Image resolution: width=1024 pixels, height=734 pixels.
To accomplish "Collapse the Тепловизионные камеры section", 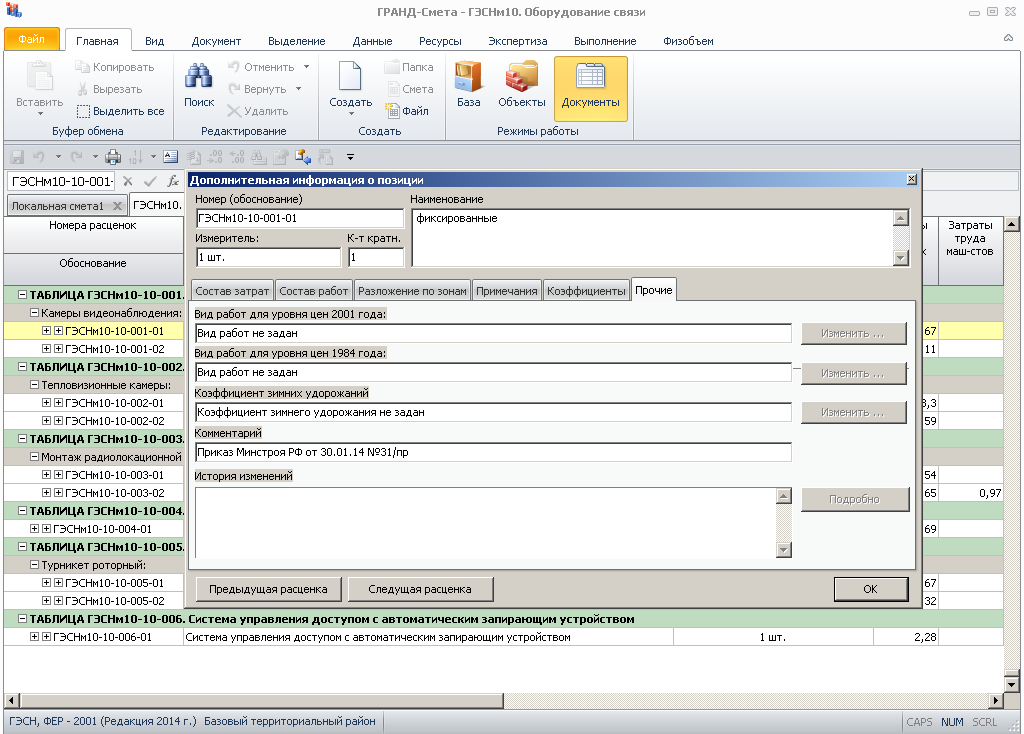I will [34, 385].
